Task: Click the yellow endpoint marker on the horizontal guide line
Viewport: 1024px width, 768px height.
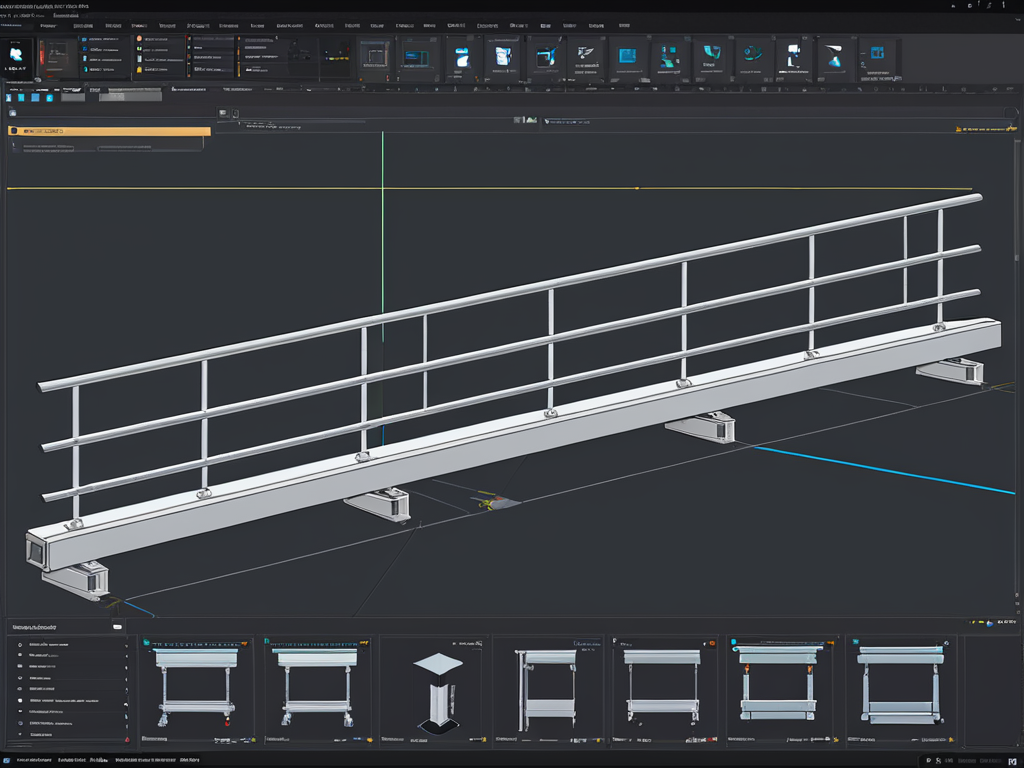Action: click(x=637, y=187)
